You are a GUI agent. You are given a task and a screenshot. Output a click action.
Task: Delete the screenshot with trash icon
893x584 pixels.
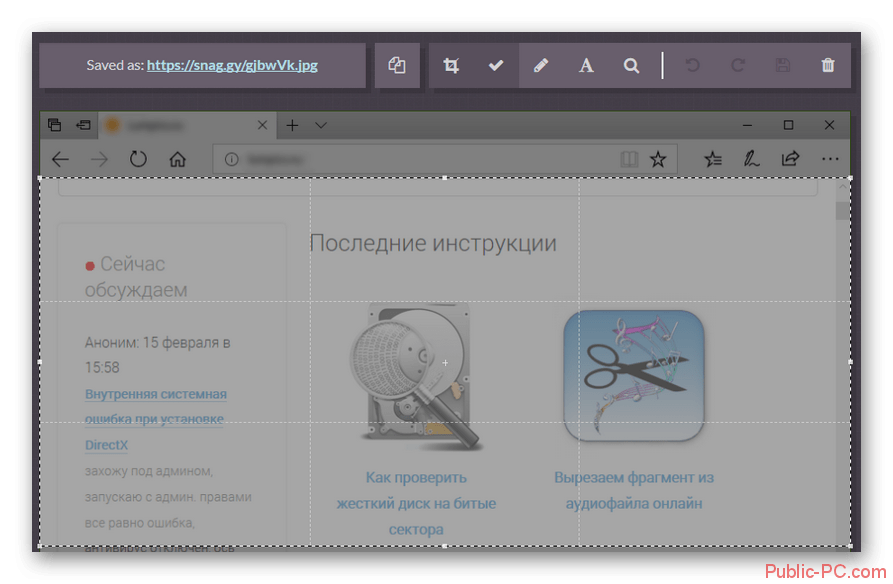(828, 65)
